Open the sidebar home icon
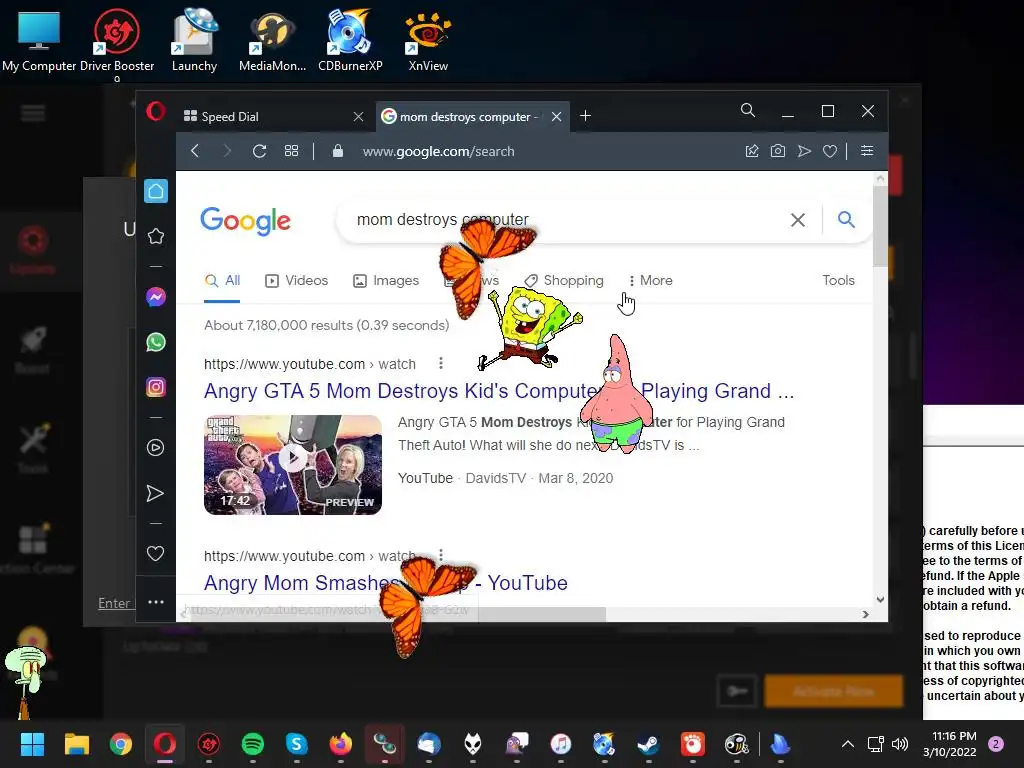Image resolution: width=1024 pixels, height=768 pixels. [156, 191]
